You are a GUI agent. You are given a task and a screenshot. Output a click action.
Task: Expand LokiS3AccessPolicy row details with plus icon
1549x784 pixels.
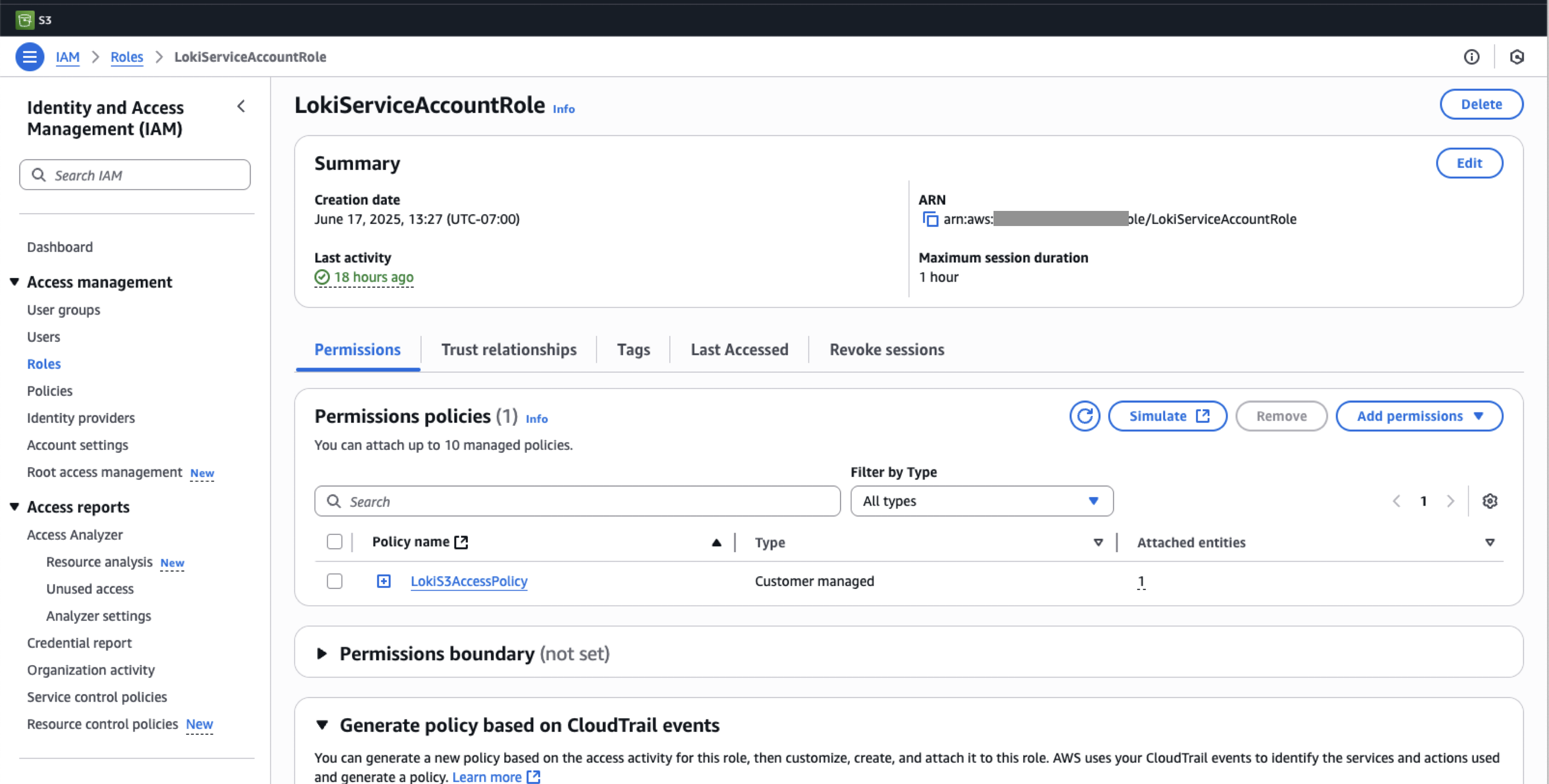[x=383, y=581]
